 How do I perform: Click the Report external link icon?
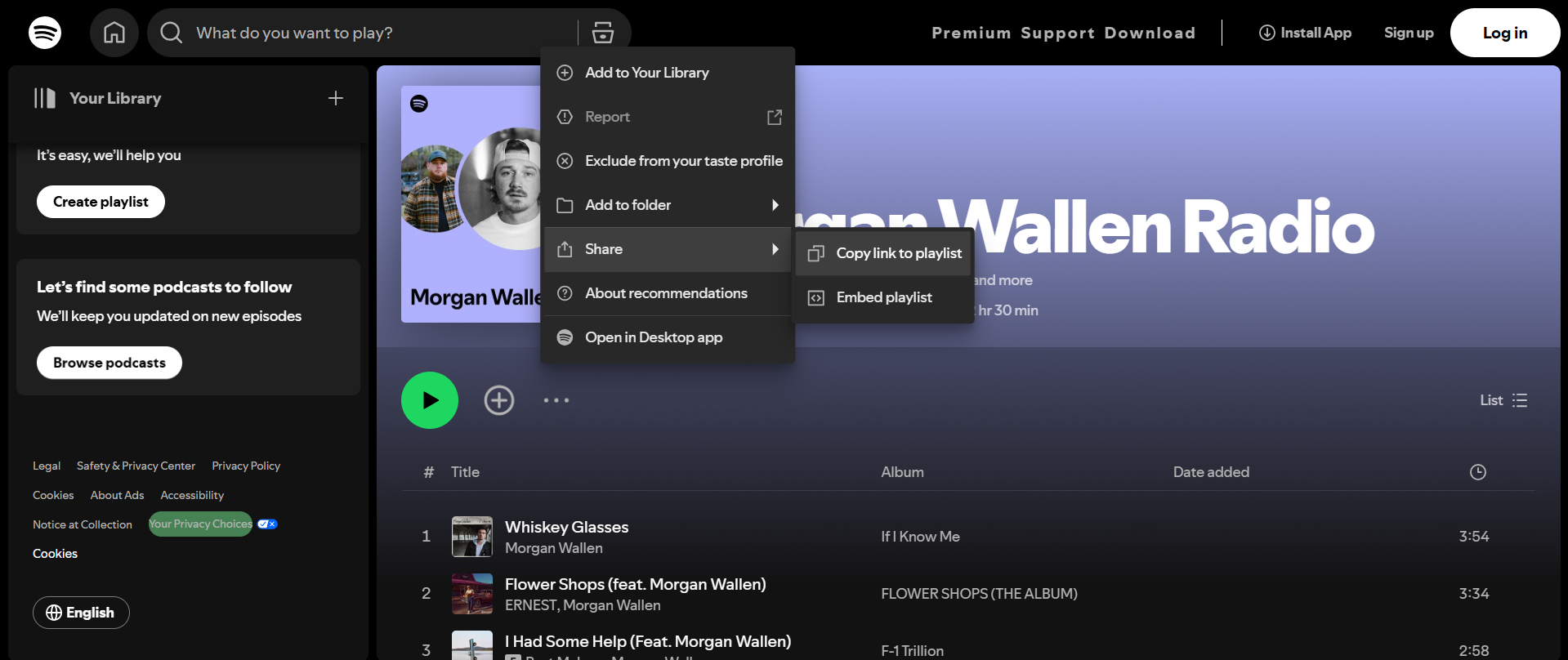pyautogui.click(x=775, y=117)
